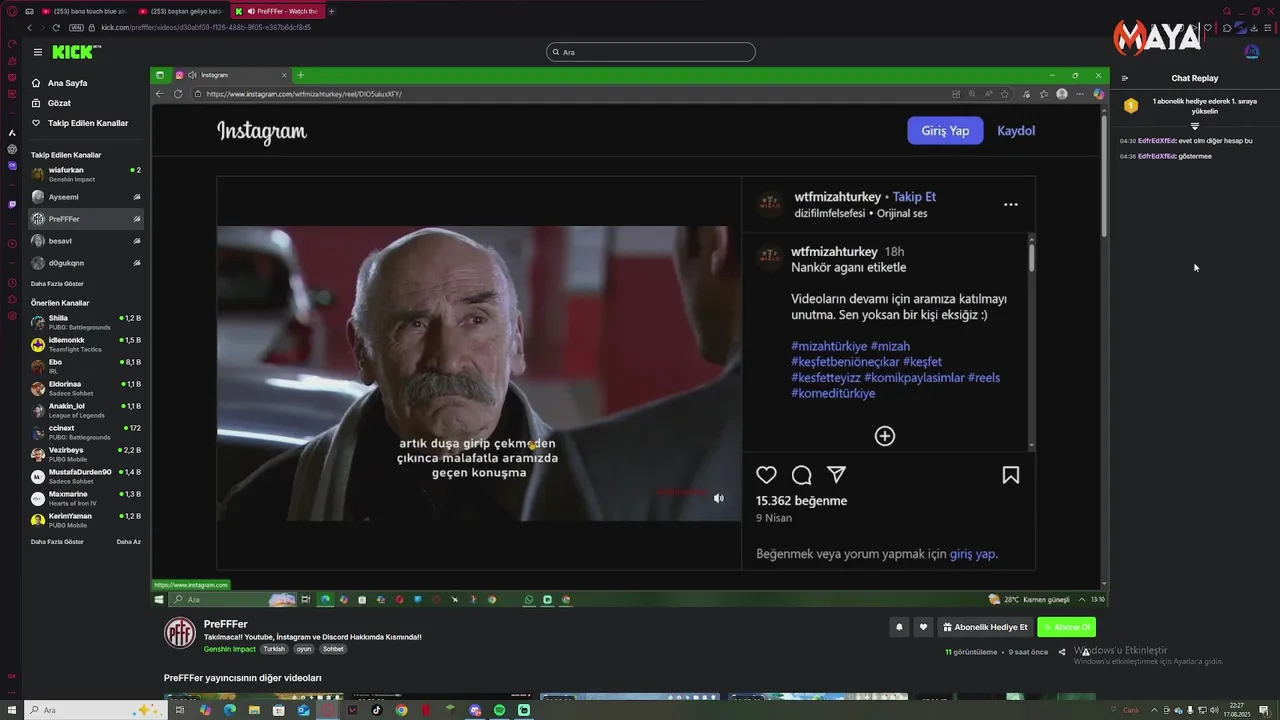Screen dimensions: 1280x720
Task: Click PreFFFer channel avatar below video
Action: pyautogui.click(x=180, y=633)
